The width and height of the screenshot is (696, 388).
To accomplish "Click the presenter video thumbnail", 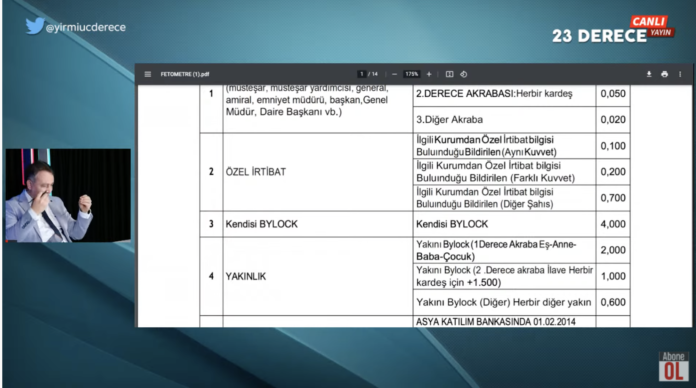I will [68, 195].
